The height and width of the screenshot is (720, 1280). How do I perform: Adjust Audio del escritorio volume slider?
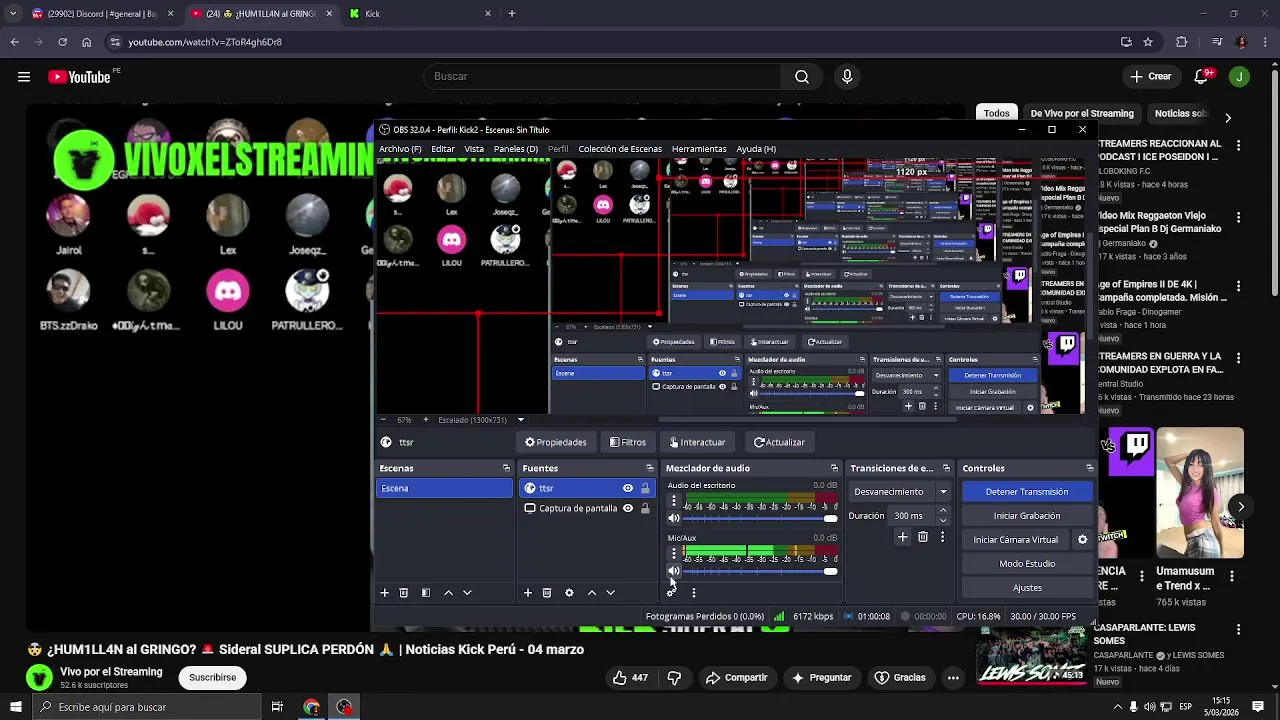click(x=760, y=519)
